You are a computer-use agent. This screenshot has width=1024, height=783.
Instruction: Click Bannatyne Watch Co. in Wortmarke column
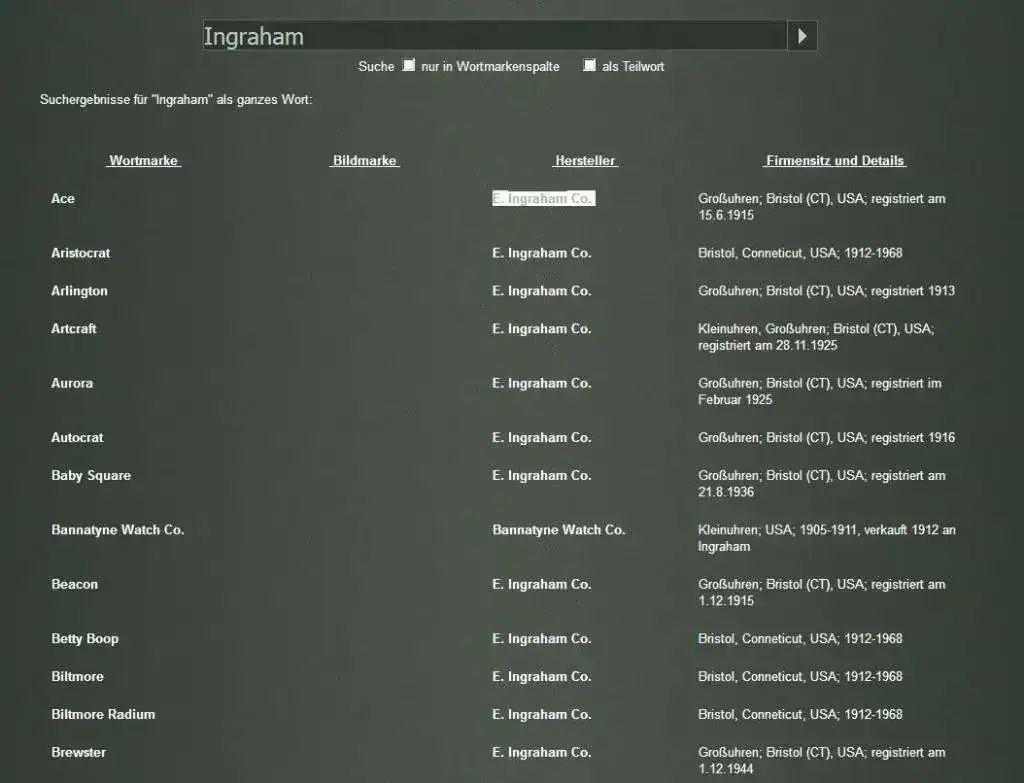[118, 530]
